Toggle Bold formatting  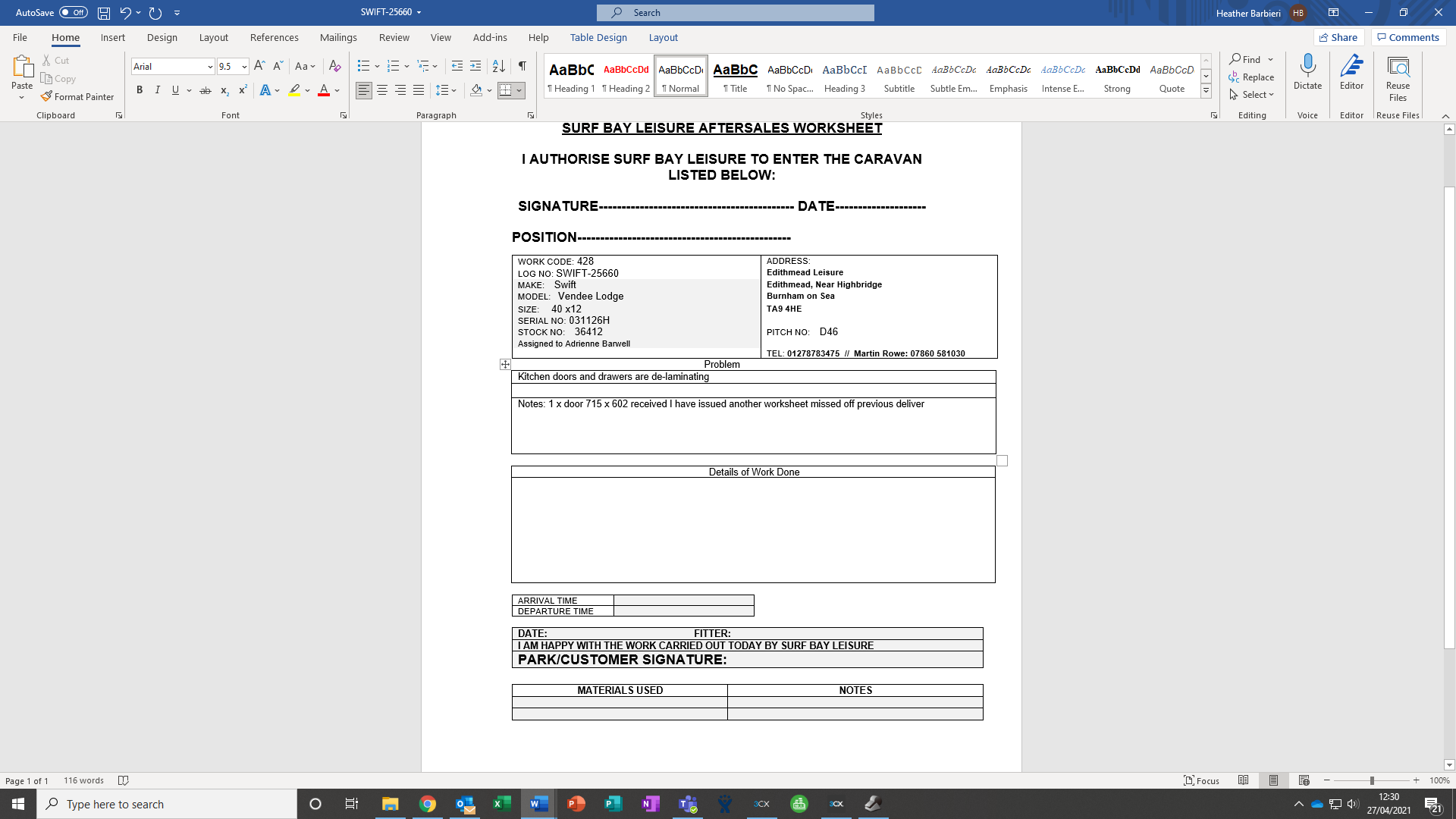click(x=140, y=90)
